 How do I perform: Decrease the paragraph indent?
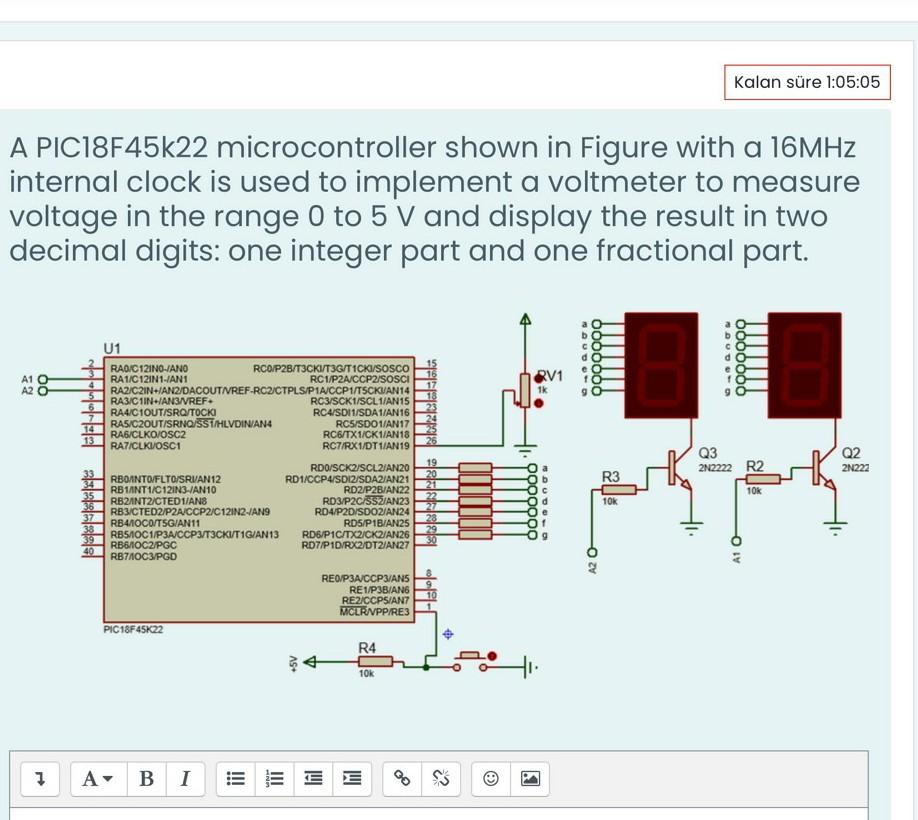pyautogui.click(x=312, y=779)
